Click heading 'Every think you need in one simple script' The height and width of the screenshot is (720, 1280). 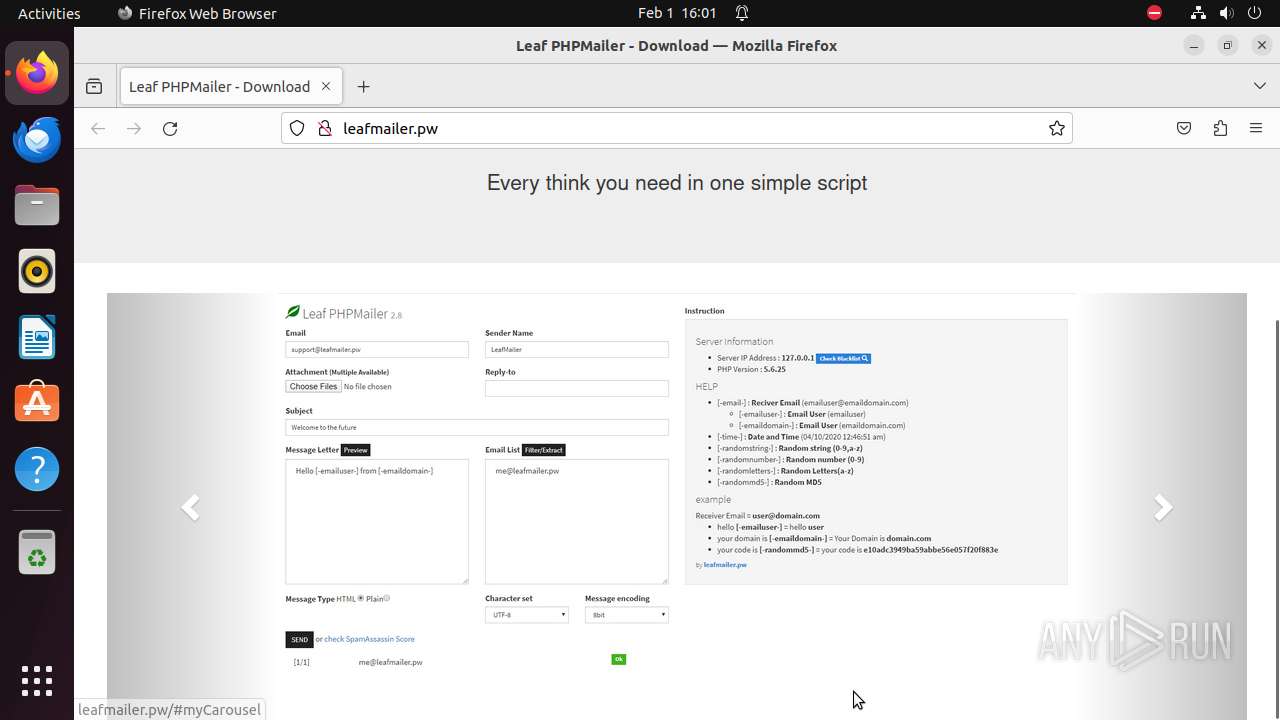(677, 183)
